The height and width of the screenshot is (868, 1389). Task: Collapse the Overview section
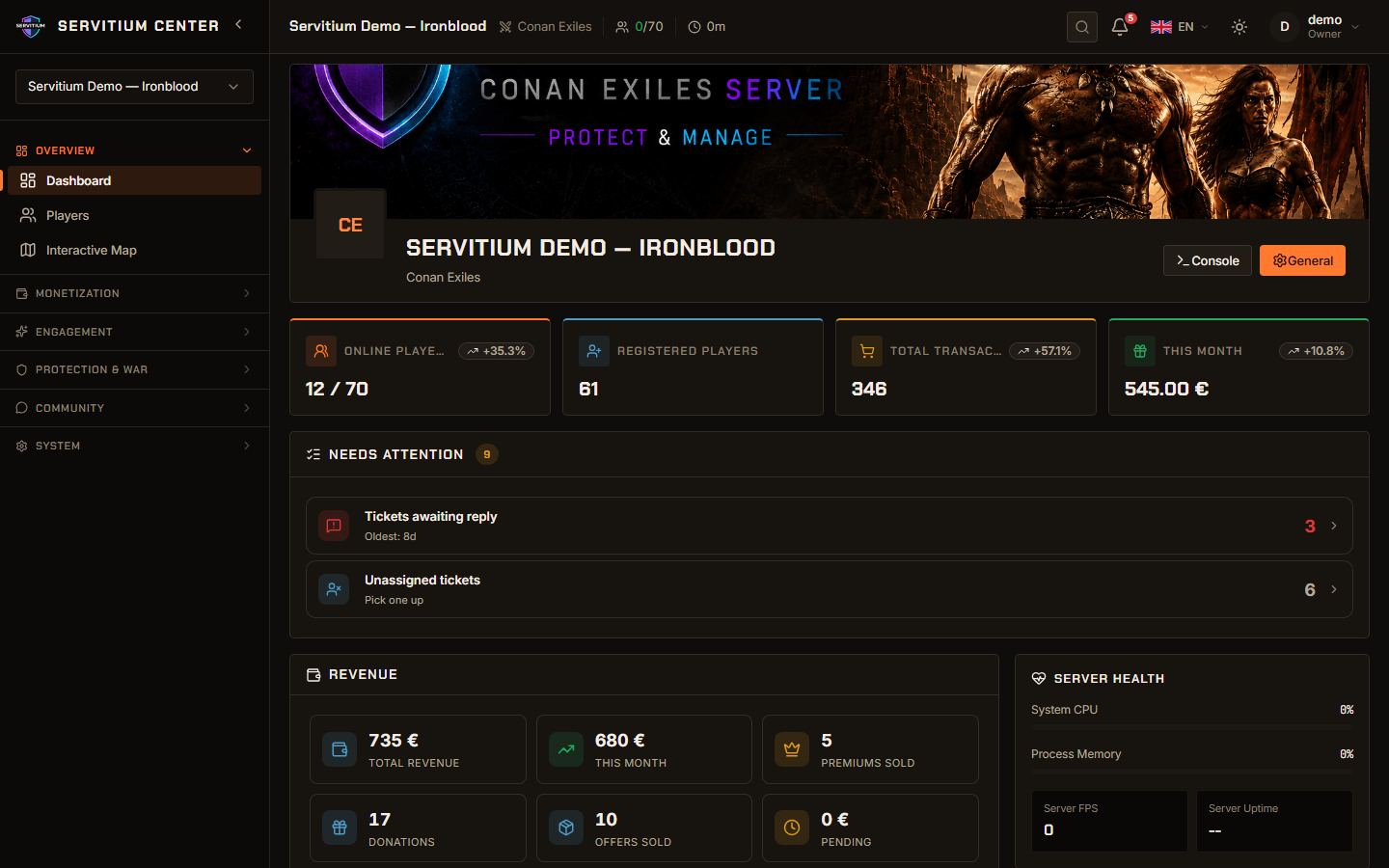(x=134, y=150)
